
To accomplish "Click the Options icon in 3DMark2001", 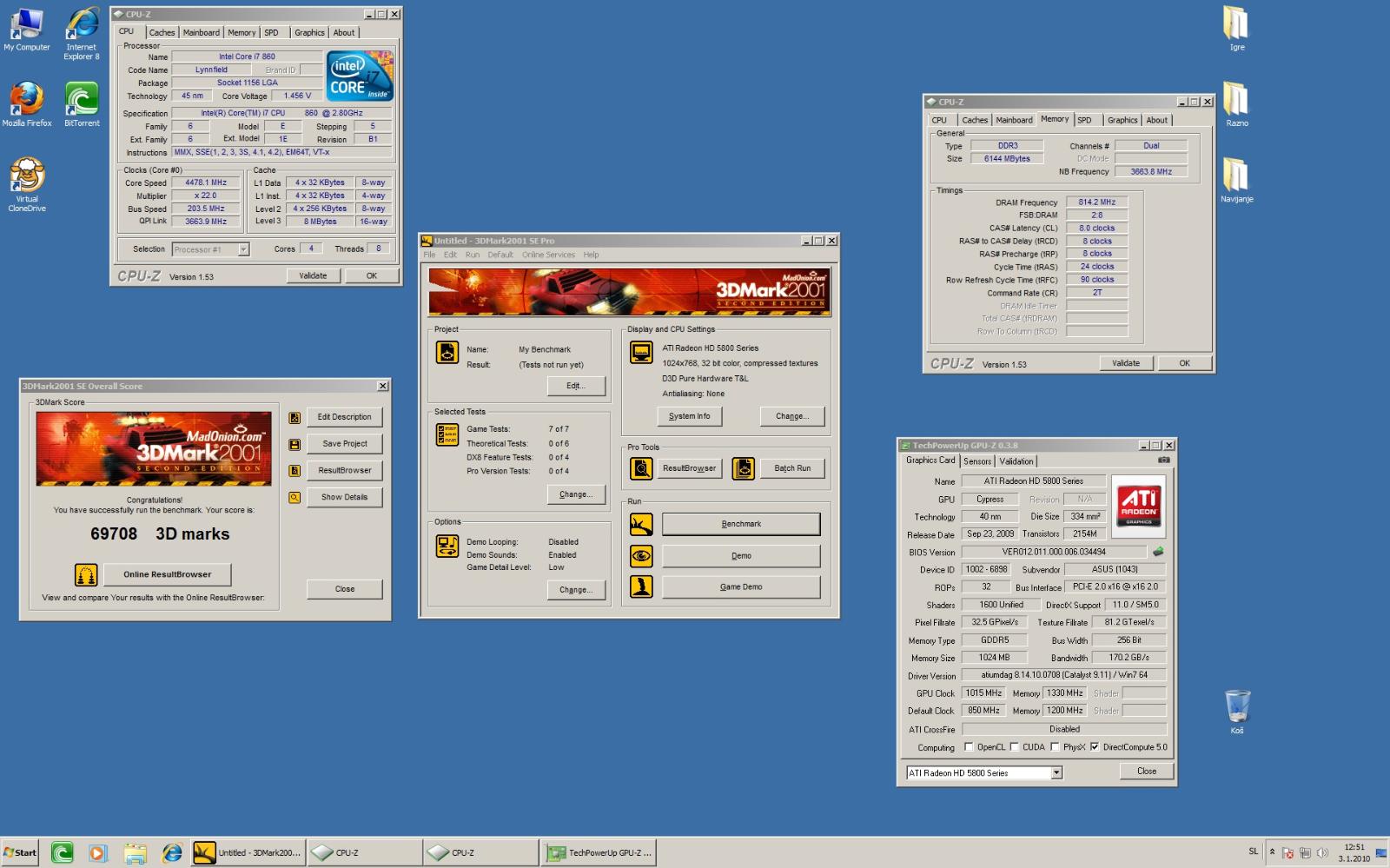I will [x=447, y=547].
